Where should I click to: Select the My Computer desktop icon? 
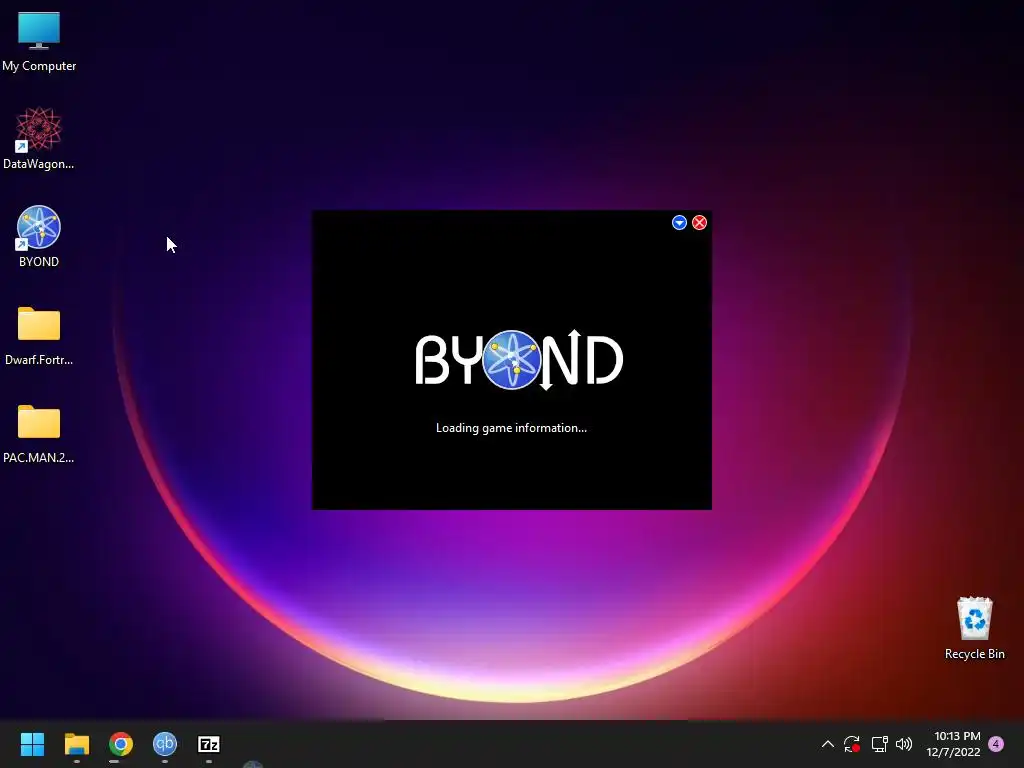[39, 40]
